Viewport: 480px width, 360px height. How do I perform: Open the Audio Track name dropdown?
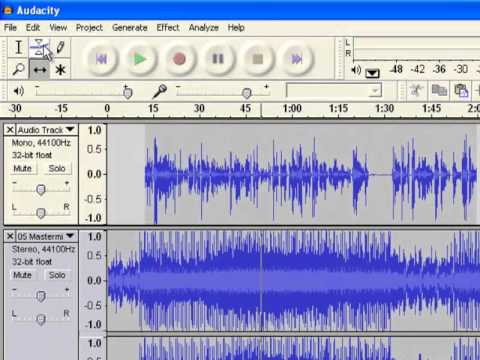(47, 130)
